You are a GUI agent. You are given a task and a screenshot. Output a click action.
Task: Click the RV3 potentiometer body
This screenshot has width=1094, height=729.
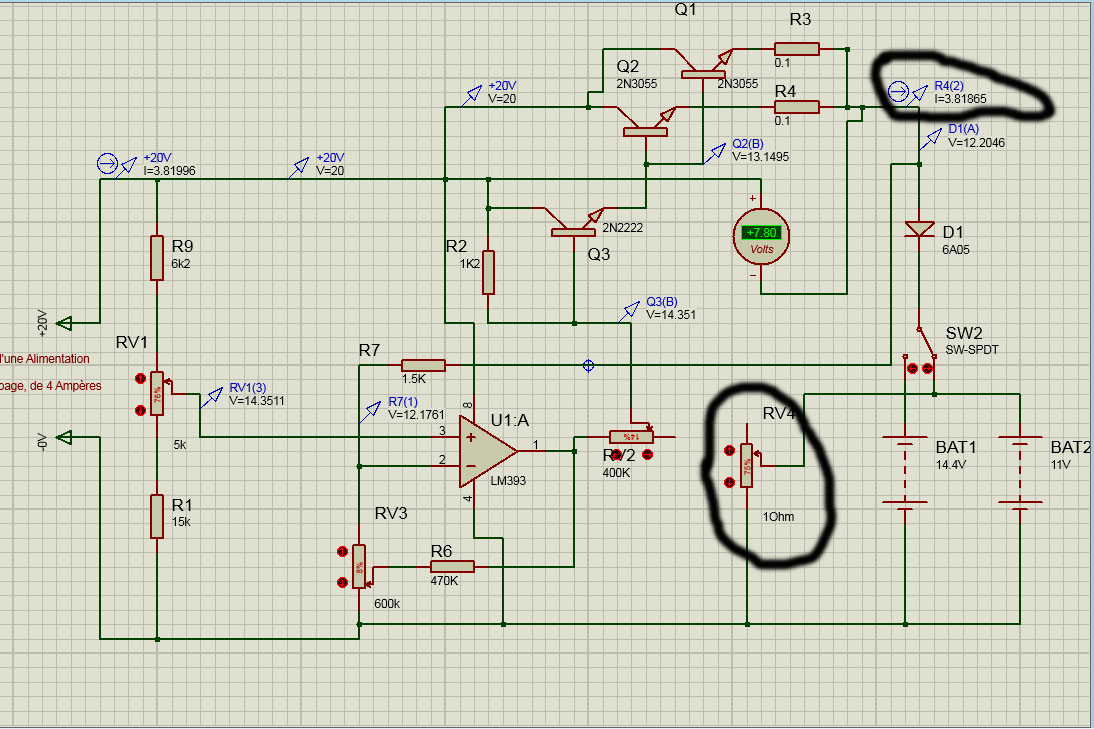359,566
